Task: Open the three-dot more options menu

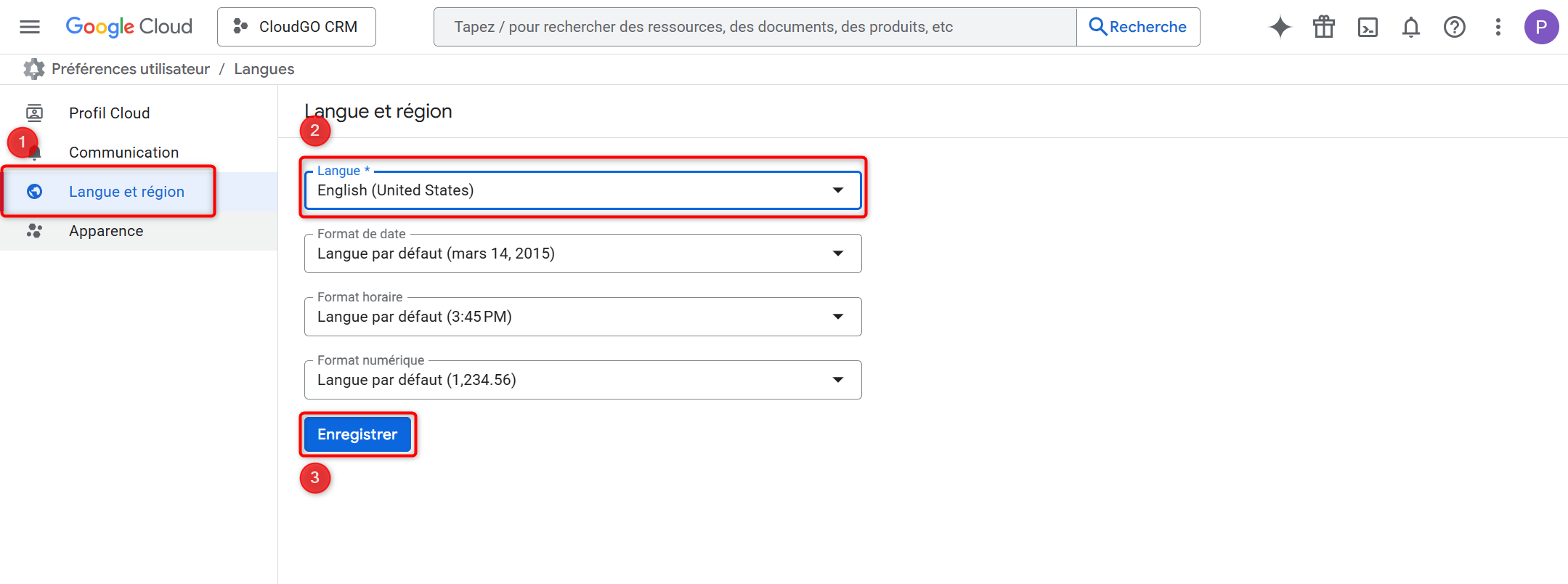Action: coord(1498,27)
